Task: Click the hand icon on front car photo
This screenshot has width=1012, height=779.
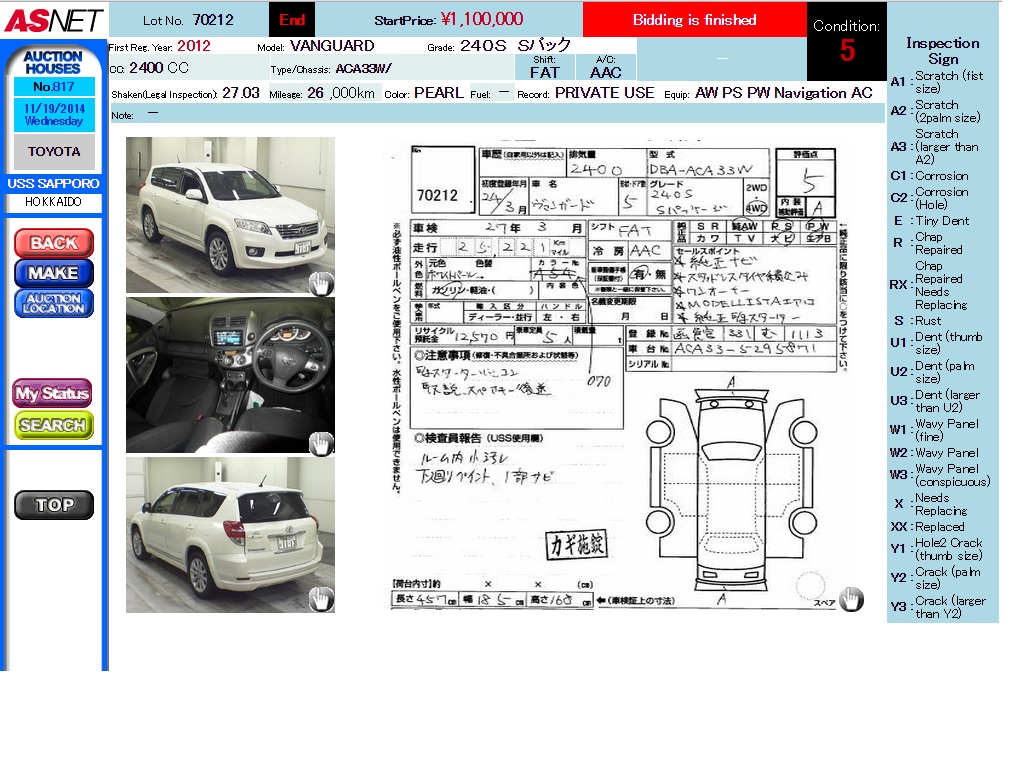Action: (321, 283)
